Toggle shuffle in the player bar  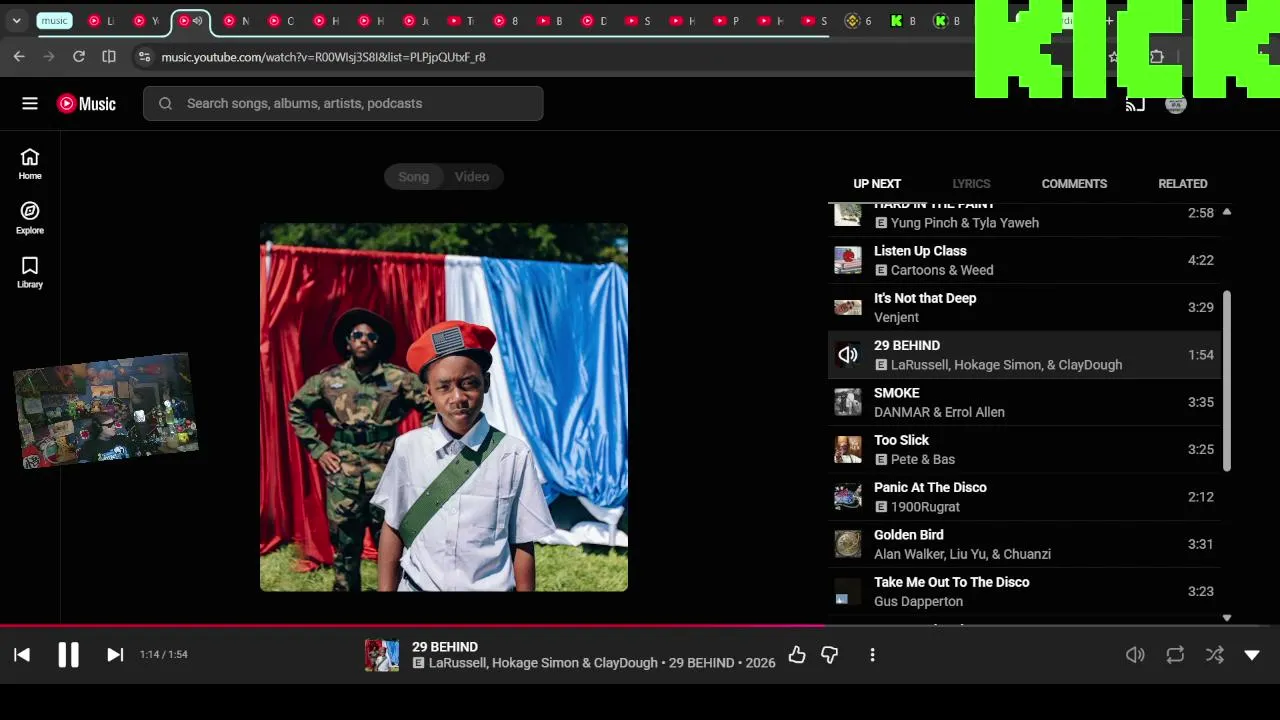pyautogui.click(x=1214, y=655)
